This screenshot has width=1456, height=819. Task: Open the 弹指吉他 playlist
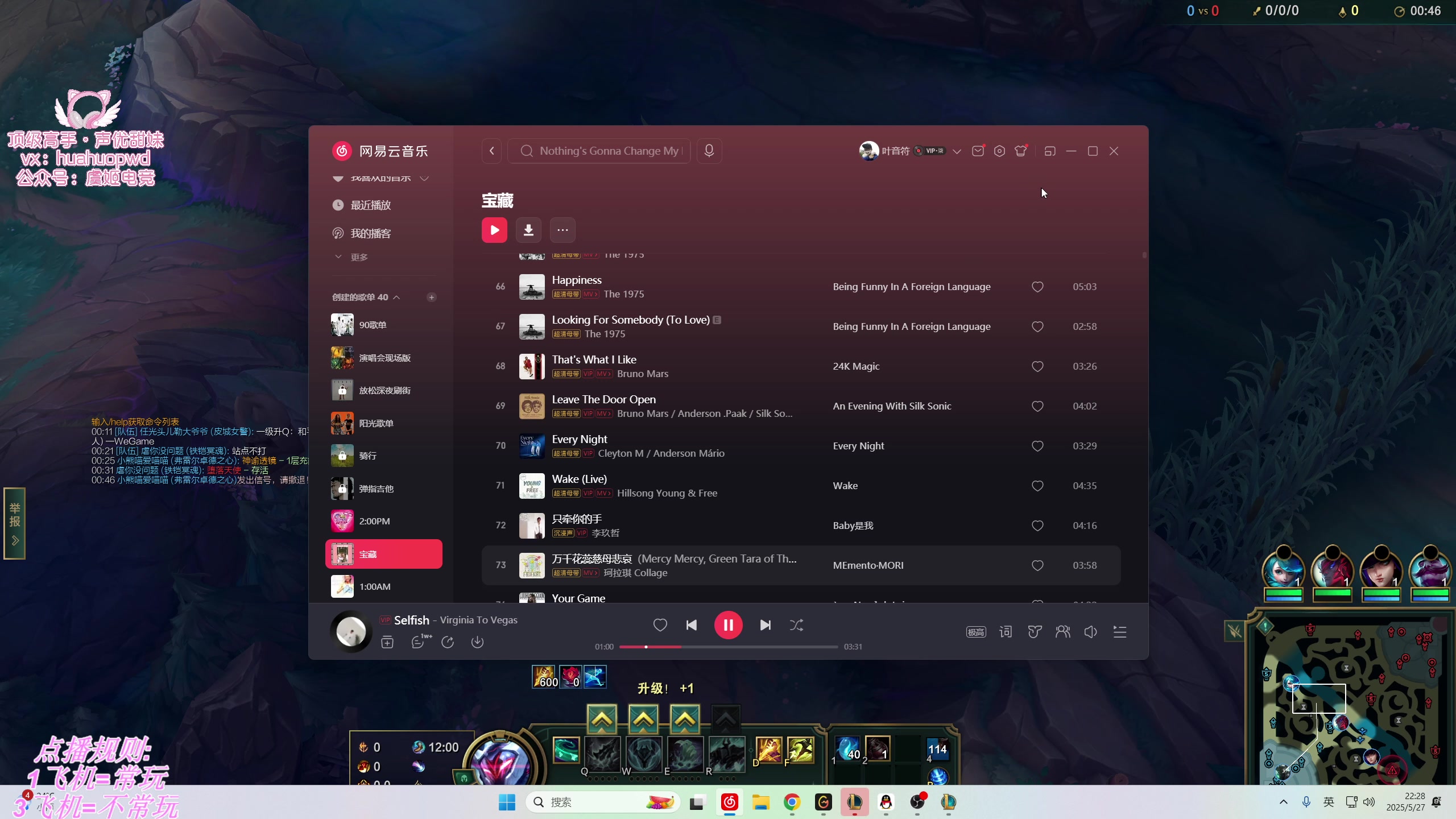(384, 489)
